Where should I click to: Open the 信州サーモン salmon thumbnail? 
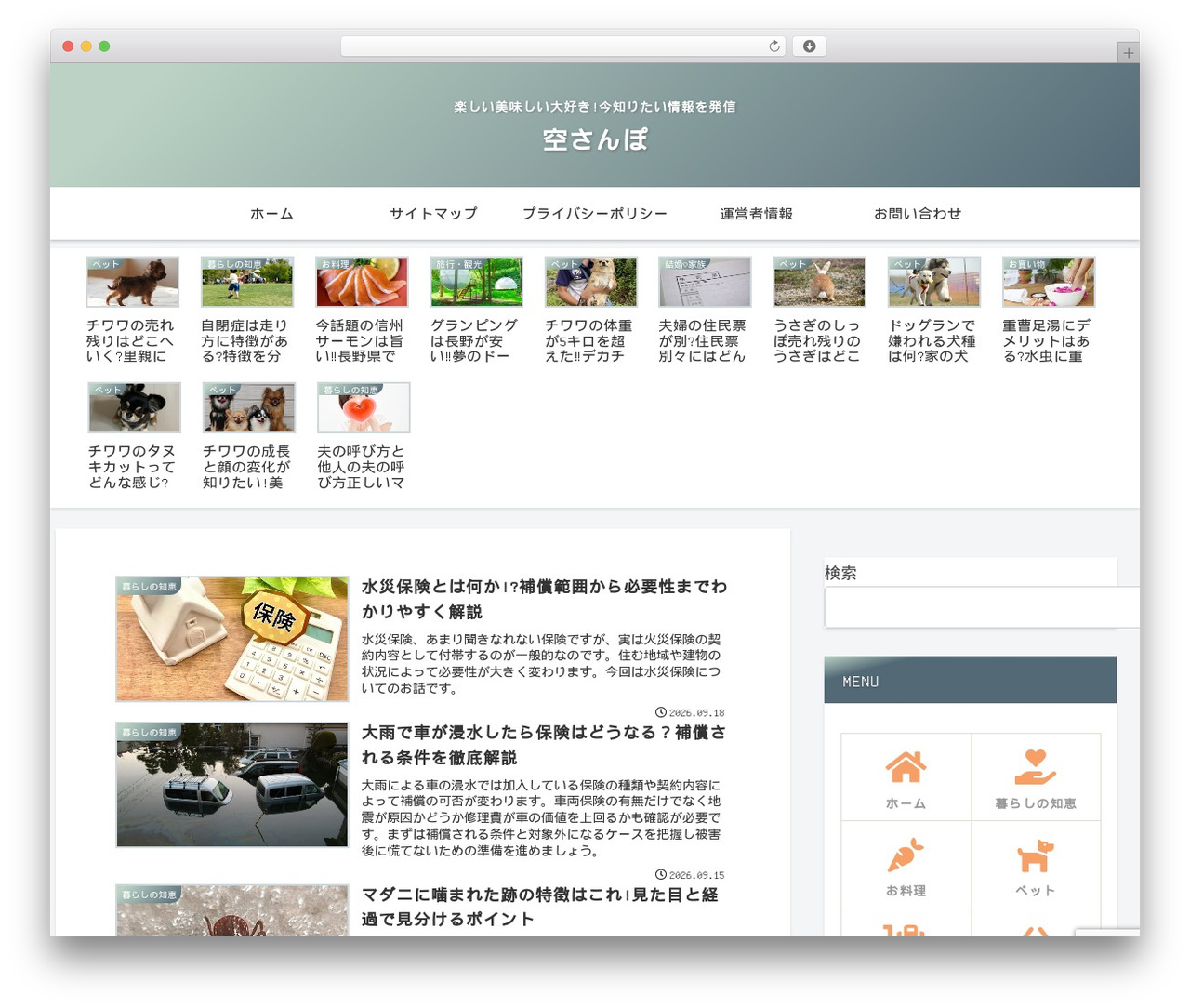click(362, 282)
